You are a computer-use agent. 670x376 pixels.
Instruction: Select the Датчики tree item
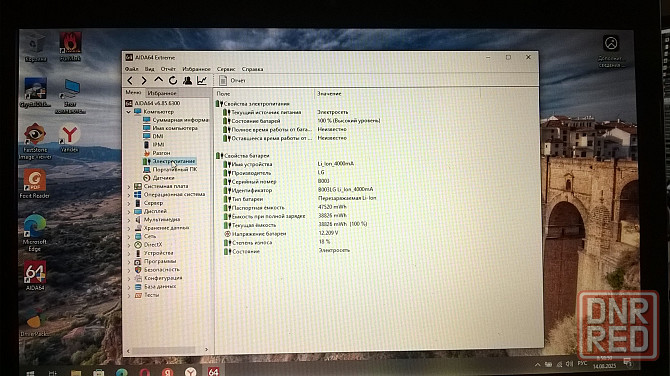(x=159, y=178)
